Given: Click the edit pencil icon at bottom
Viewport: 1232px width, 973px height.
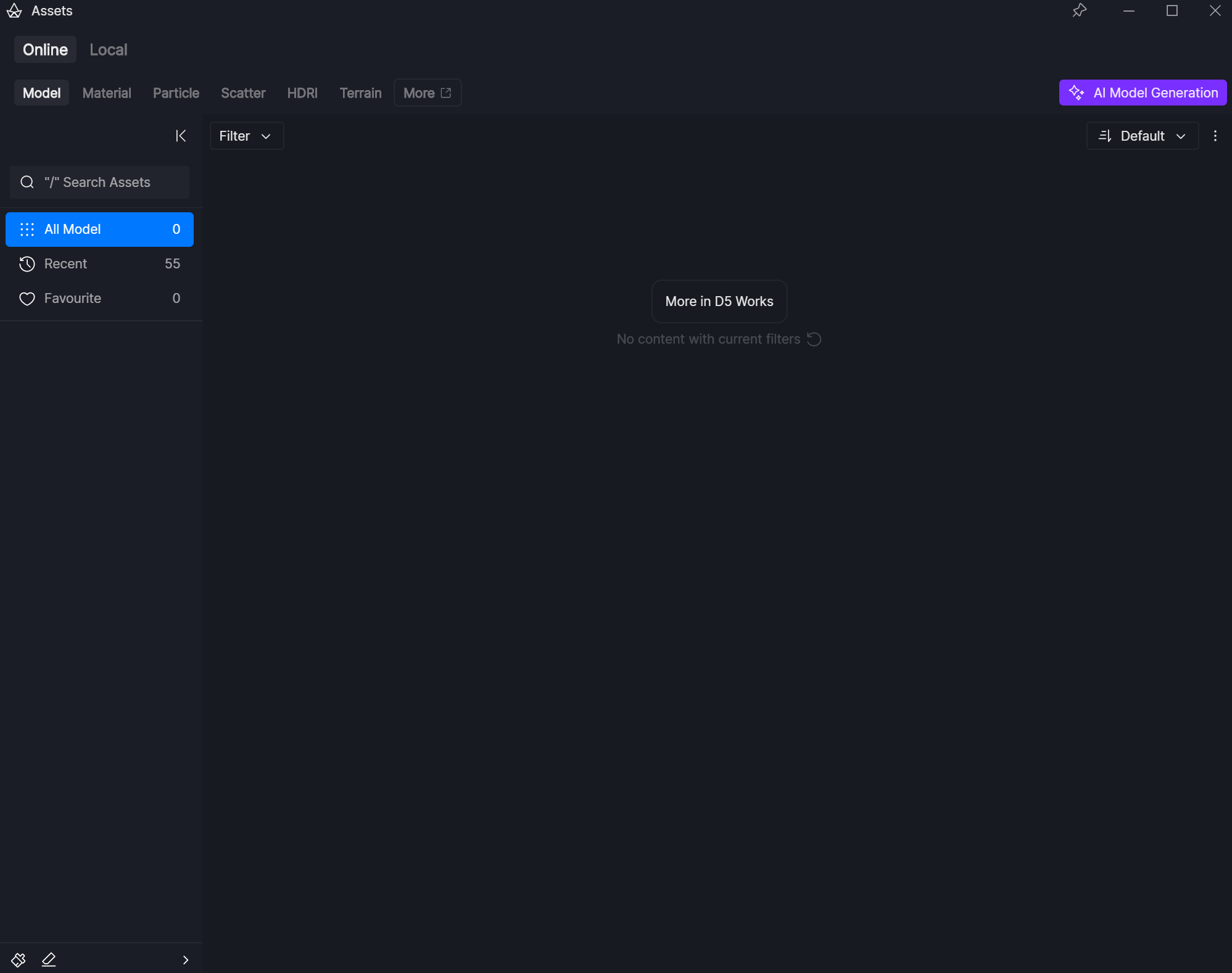Looking at the screenshot, I should tap(49, 959).
